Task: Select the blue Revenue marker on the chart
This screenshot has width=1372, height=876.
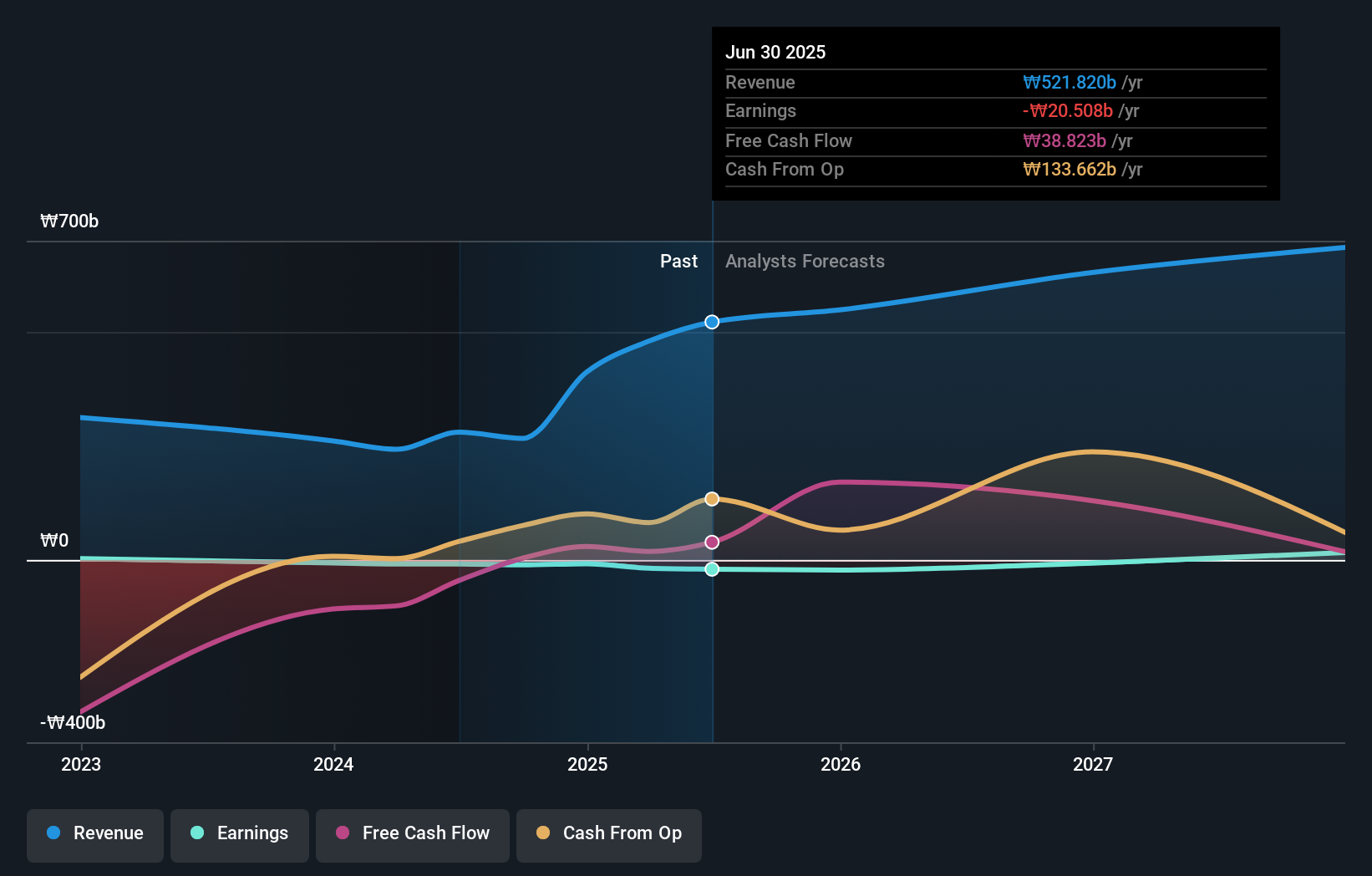Action: (x=712, y=322)
